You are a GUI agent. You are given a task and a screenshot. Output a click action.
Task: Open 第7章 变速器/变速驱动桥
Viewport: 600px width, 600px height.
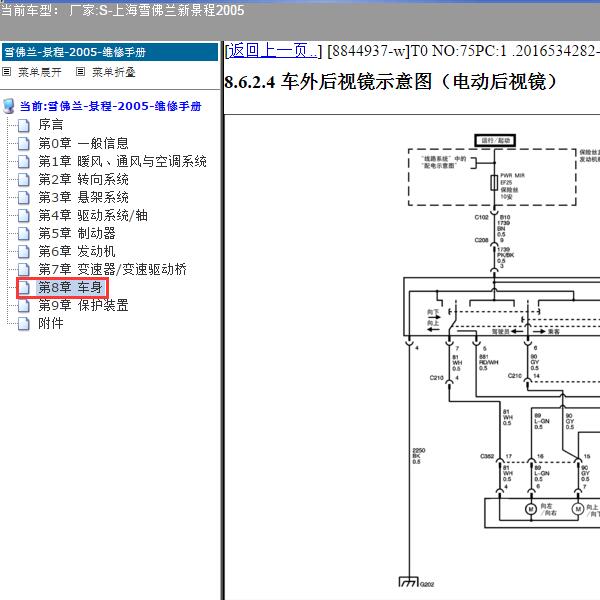pyautogui.click(x=112, y=269)
